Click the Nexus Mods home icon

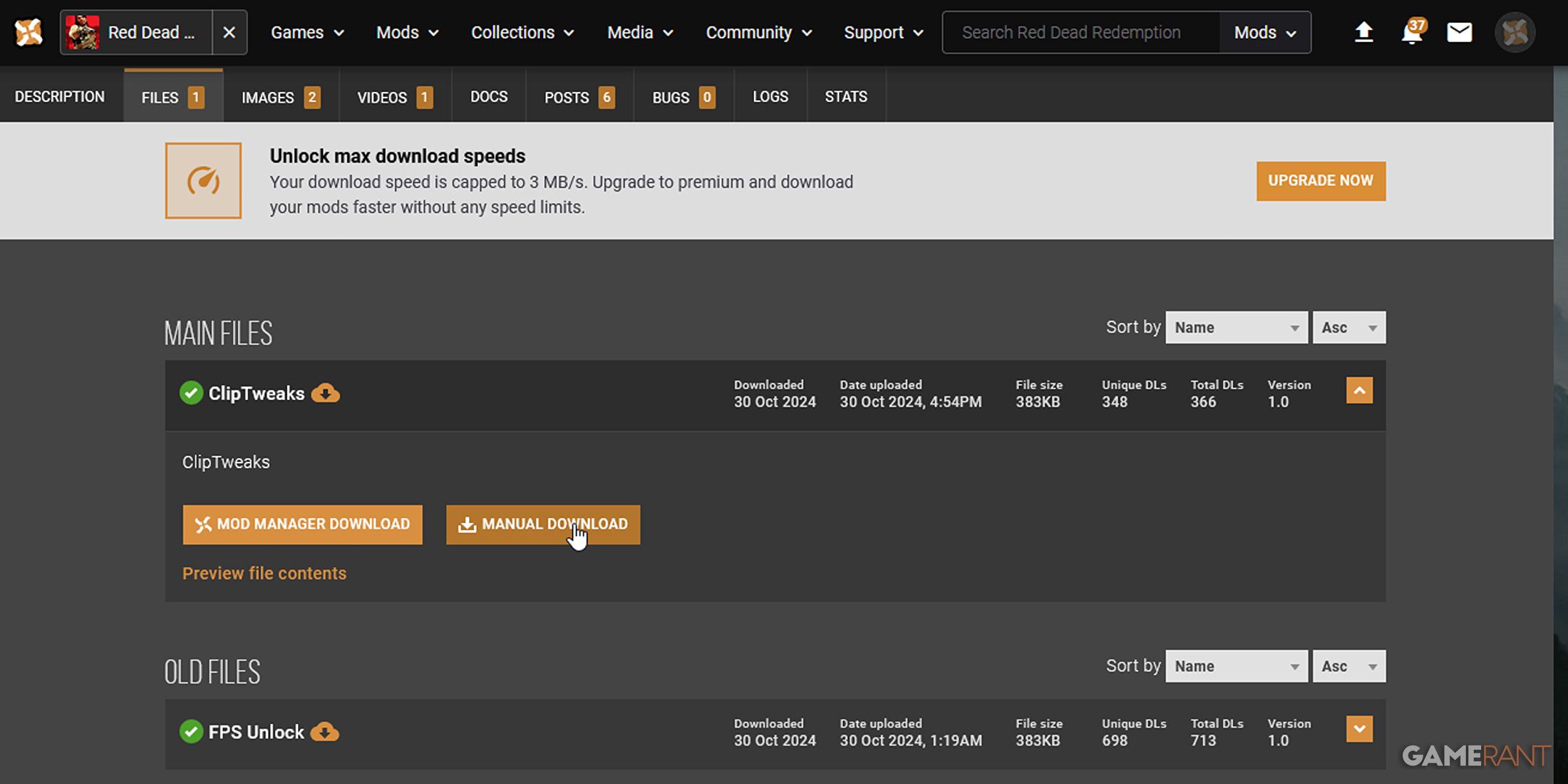(x=29, y=32)
